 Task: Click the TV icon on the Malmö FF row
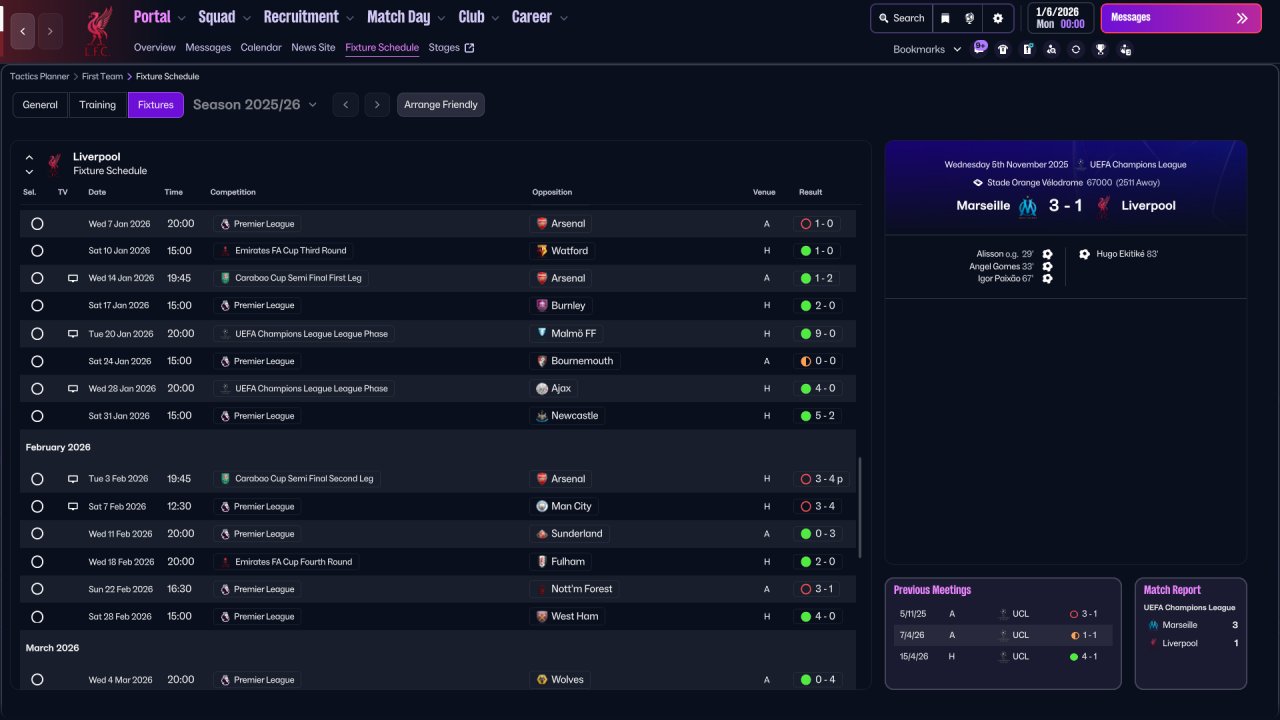click(73, 334)
